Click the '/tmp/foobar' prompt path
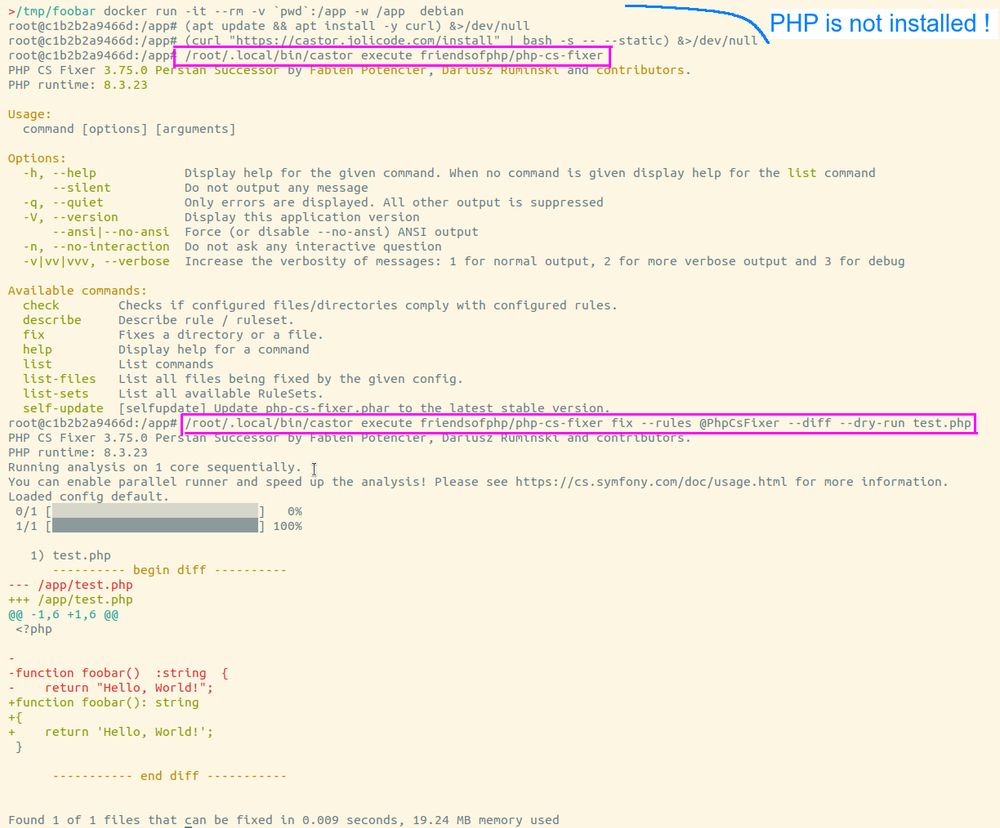The height and width of the screenshot is (828, 1000). [x=55, y=11]
